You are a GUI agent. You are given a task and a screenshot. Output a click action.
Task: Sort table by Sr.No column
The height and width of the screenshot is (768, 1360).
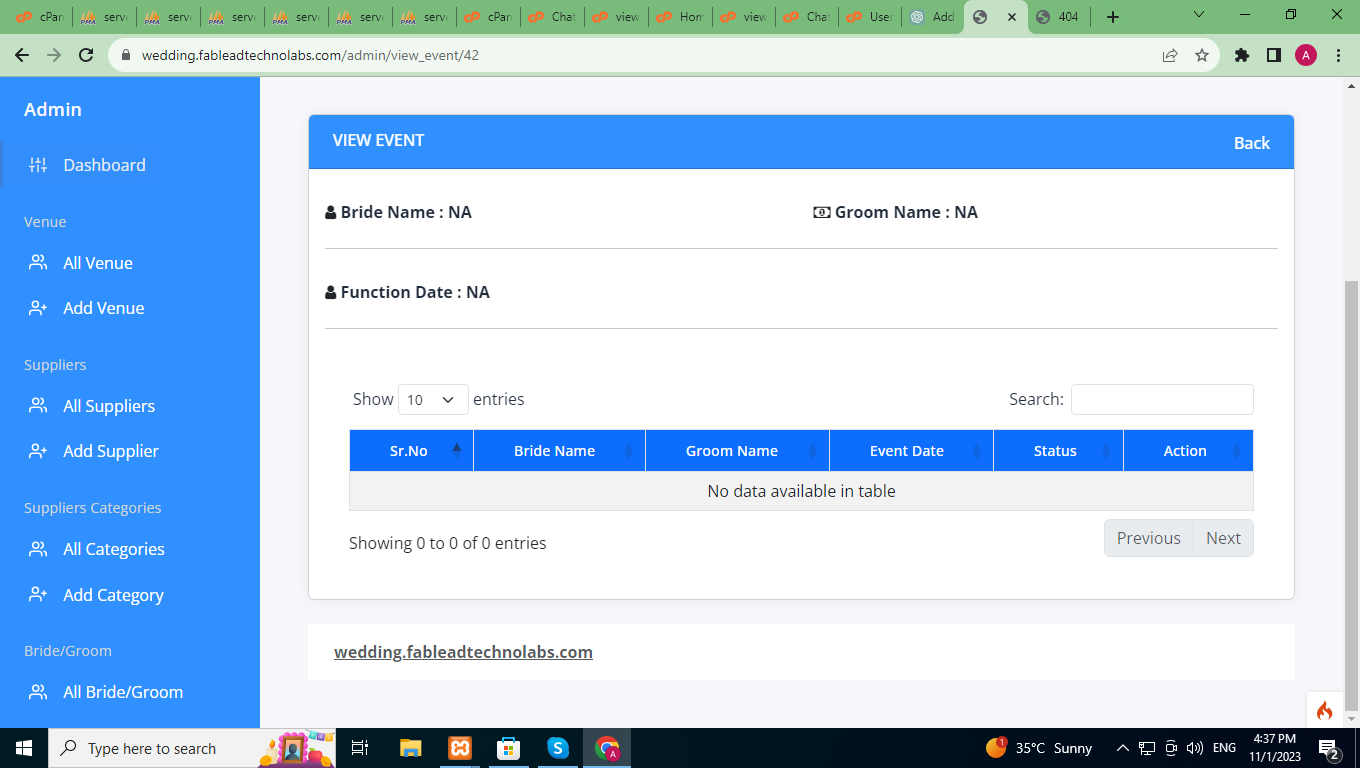410,451
